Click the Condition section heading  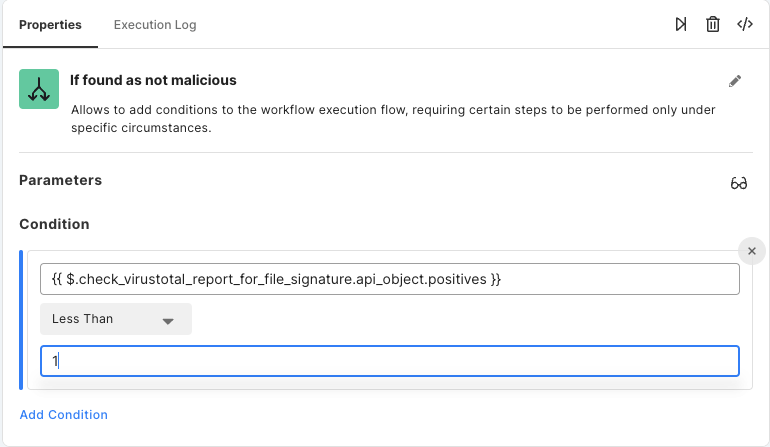(x=54, y=224)
